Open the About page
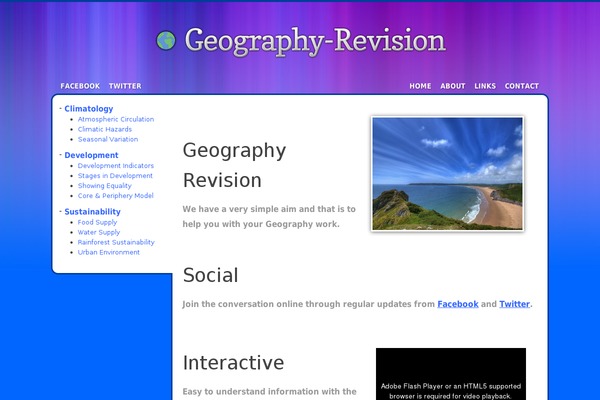 pos(453,86)
